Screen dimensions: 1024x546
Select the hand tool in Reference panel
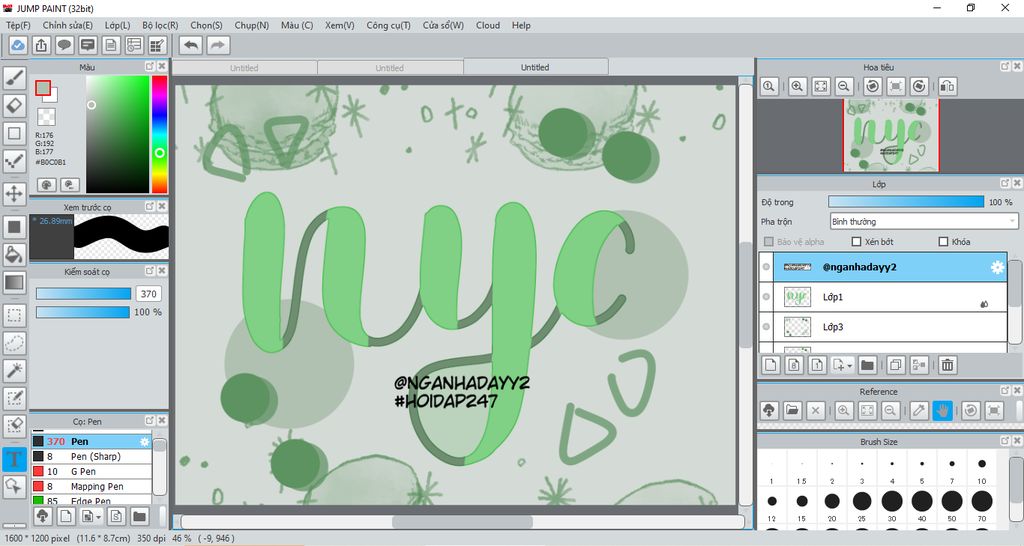tap(942, 410)
